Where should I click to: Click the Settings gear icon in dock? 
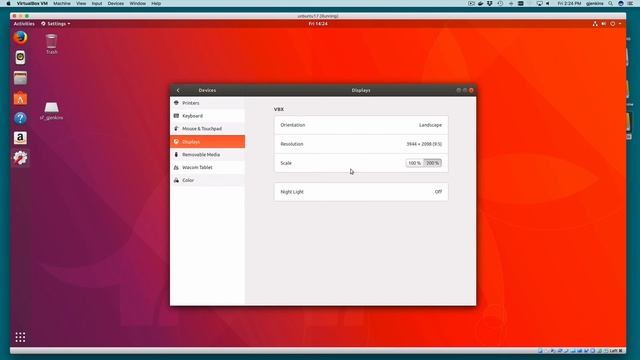point(20,158)
